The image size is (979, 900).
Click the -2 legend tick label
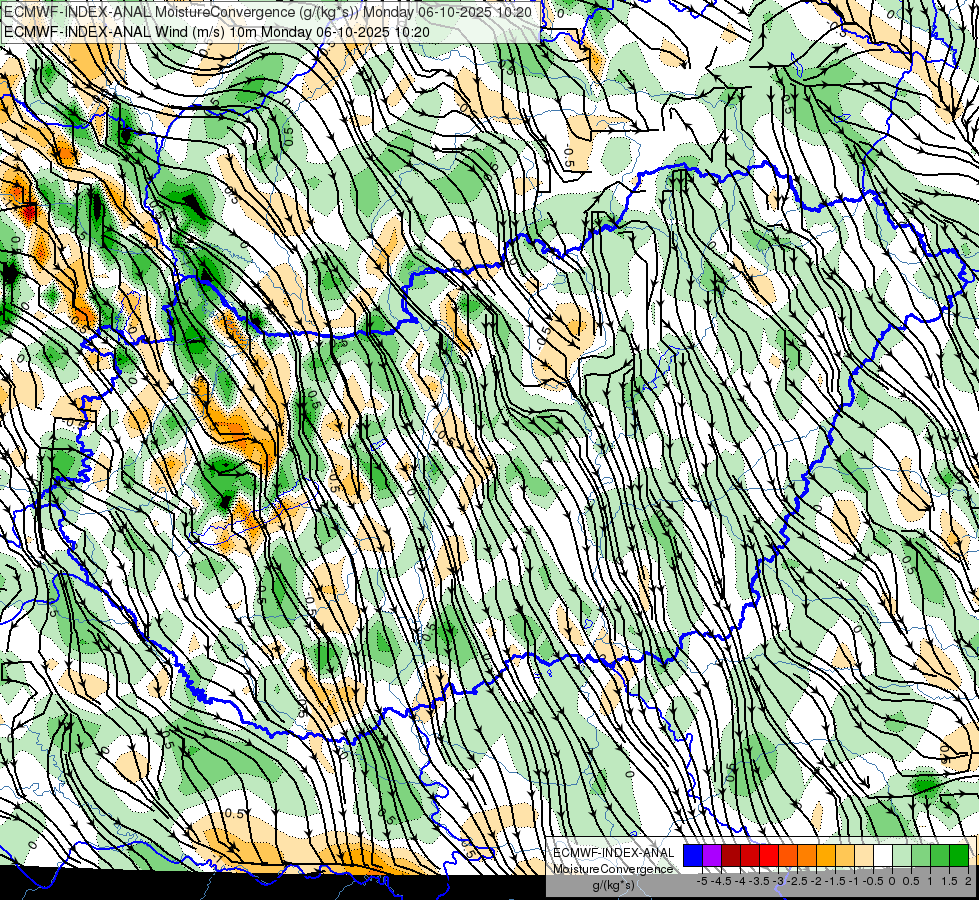[816, 881]
